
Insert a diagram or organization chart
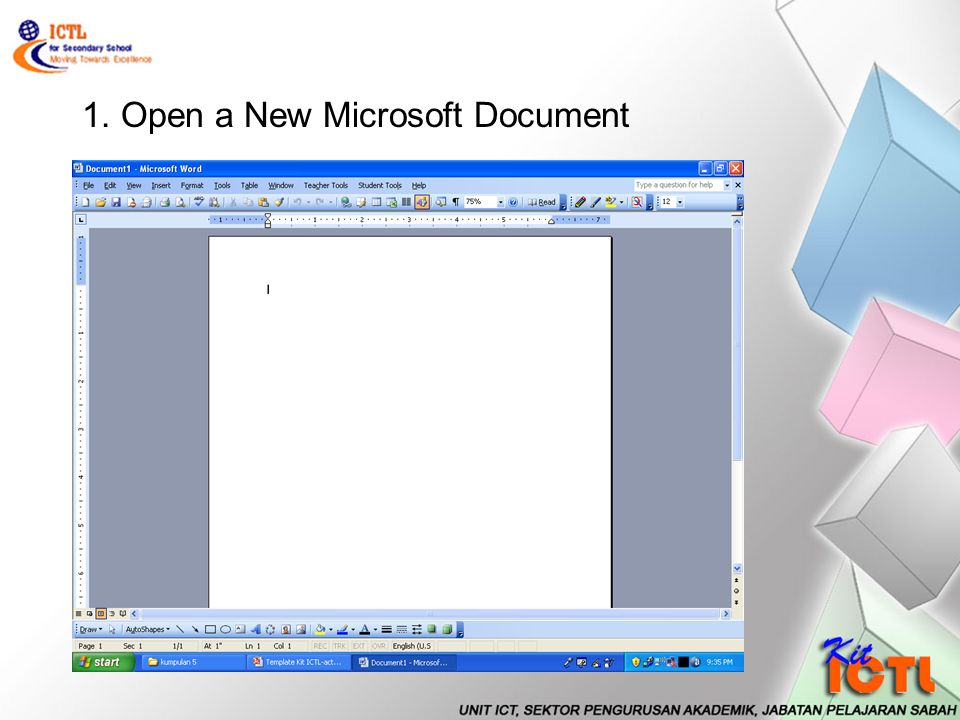click(x=270, y=629)
